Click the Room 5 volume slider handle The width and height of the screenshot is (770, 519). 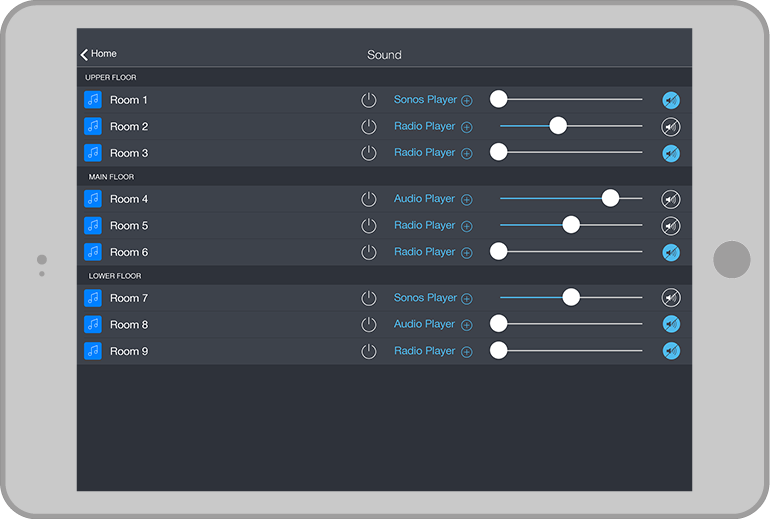[571, 225]
